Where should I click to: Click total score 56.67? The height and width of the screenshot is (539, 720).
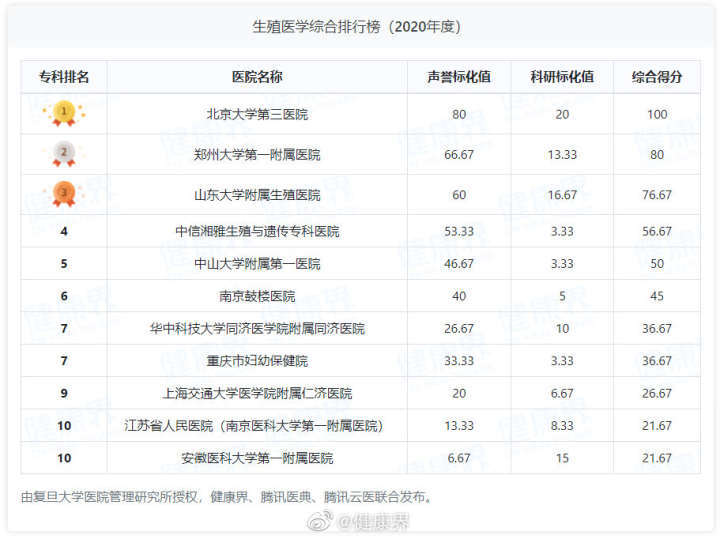click(657, 231)
